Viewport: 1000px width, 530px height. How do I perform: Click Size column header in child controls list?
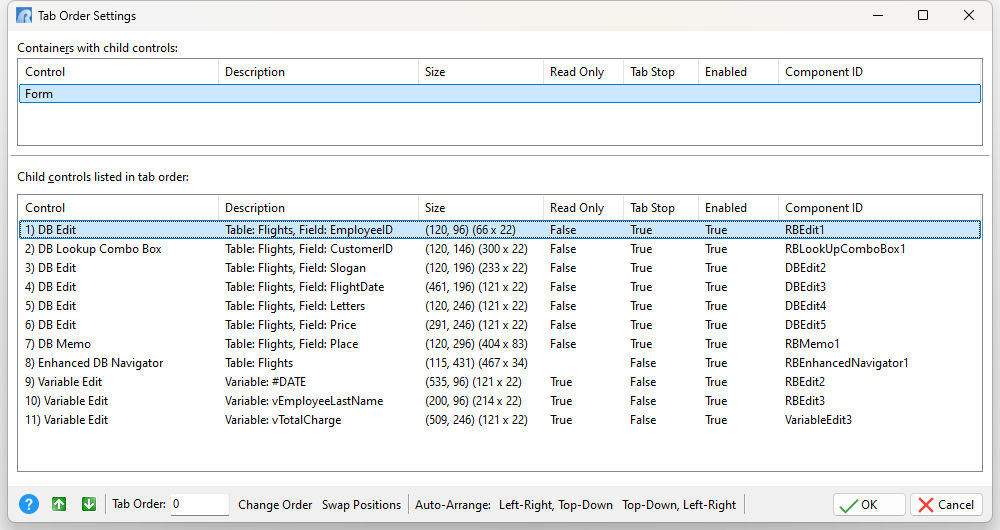click(480, 208)
